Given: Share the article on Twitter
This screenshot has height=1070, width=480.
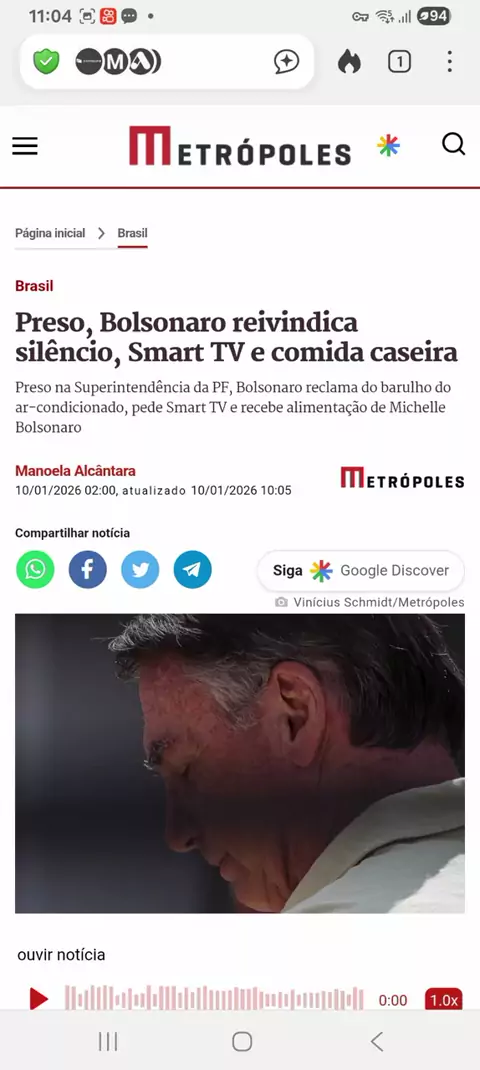Looking at the screenshot, I should [140, 570].
